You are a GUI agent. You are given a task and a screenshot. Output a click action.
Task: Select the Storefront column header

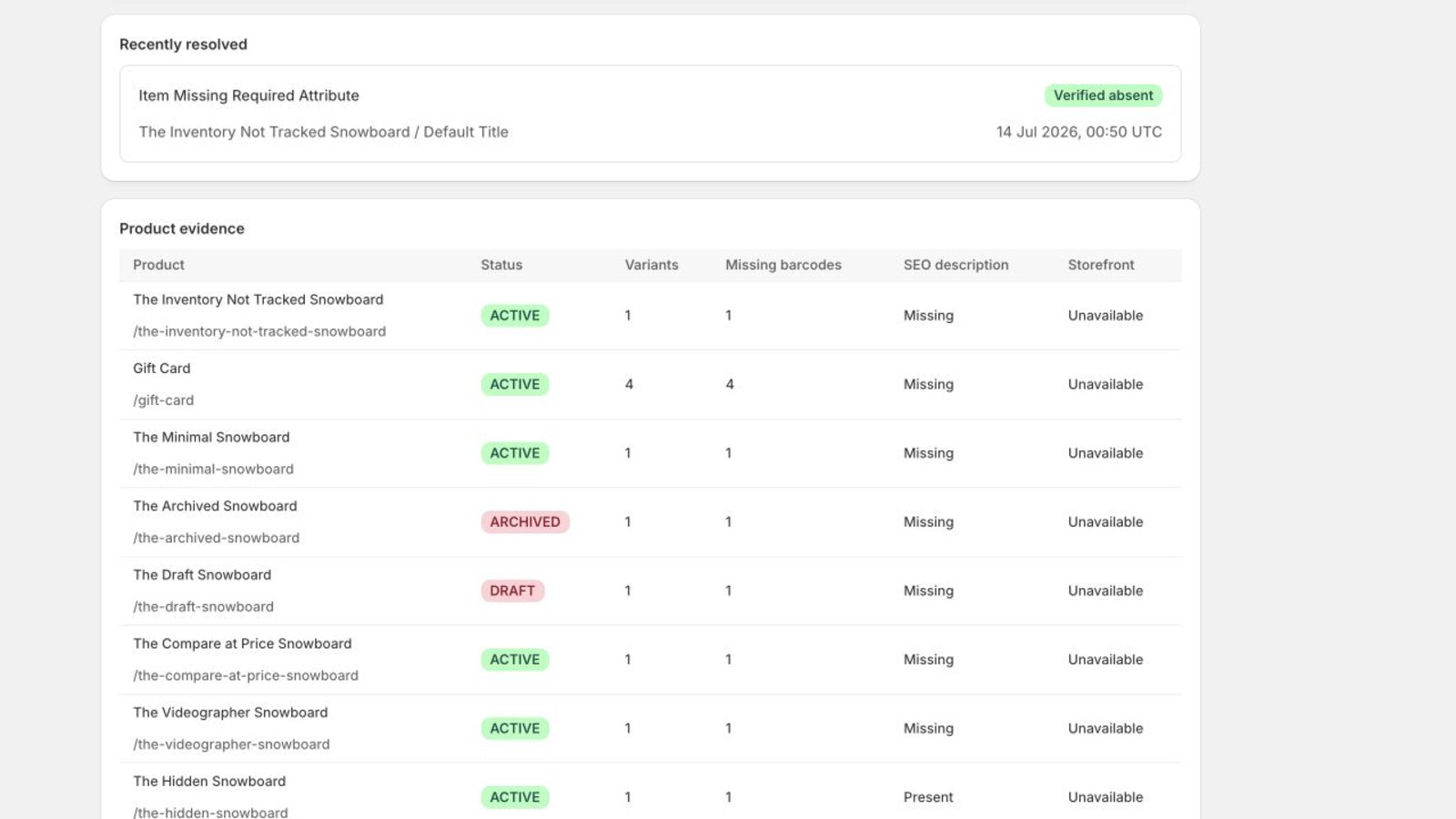point(1101,265)
